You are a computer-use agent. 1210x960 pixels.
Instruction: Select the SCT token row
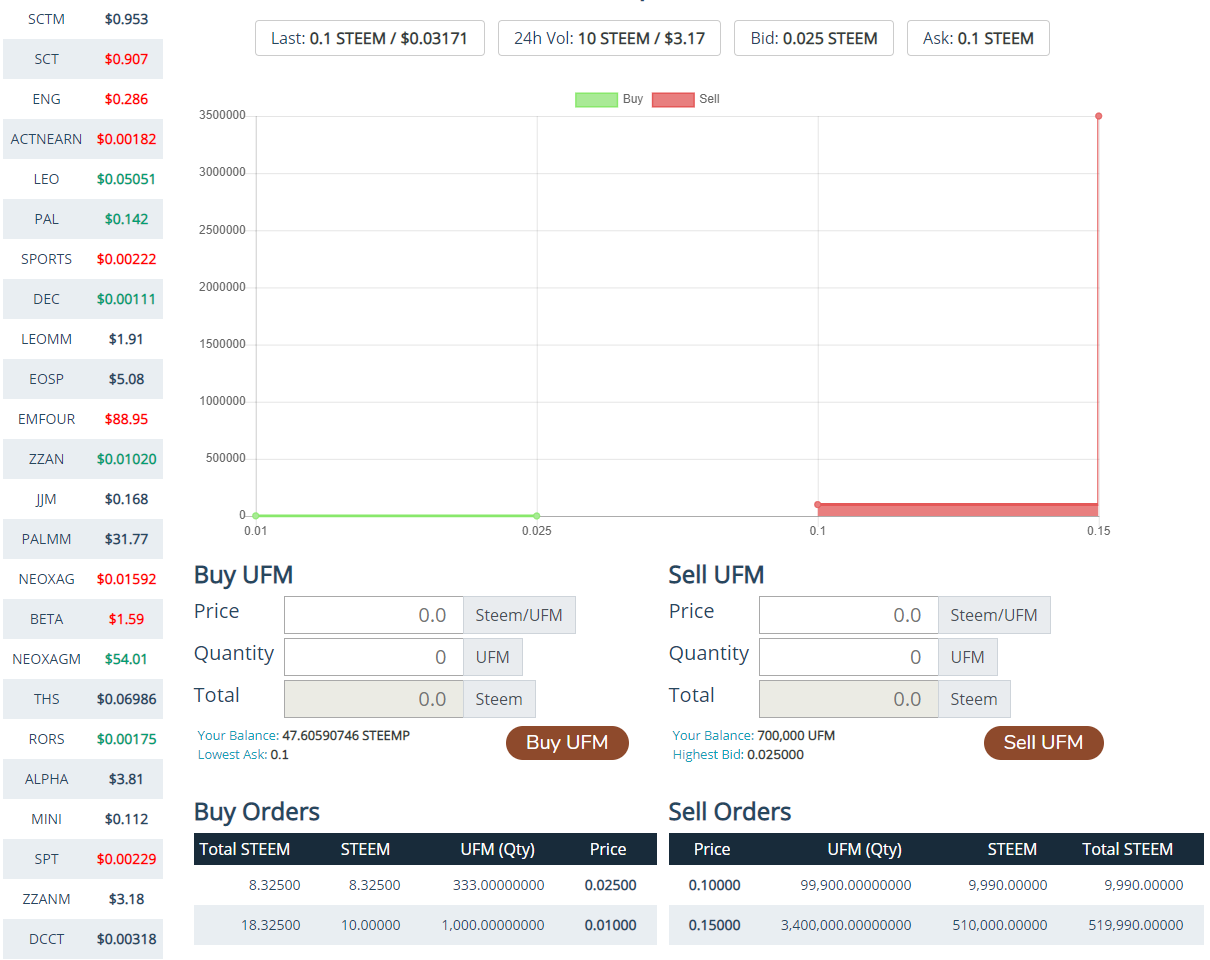[83, 59]
